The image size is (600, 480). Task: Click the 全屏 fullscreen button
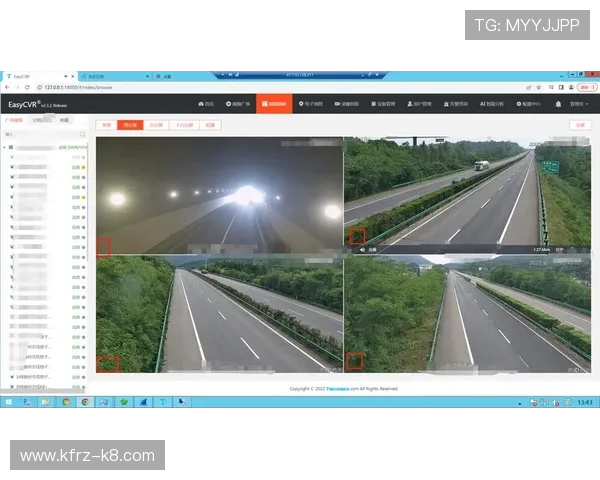click(578, 125)
